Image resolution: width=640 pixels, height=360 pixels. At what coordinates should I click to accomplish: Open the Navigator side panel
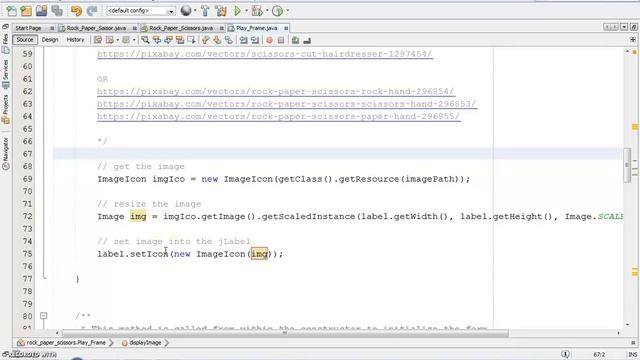(5, 153)
